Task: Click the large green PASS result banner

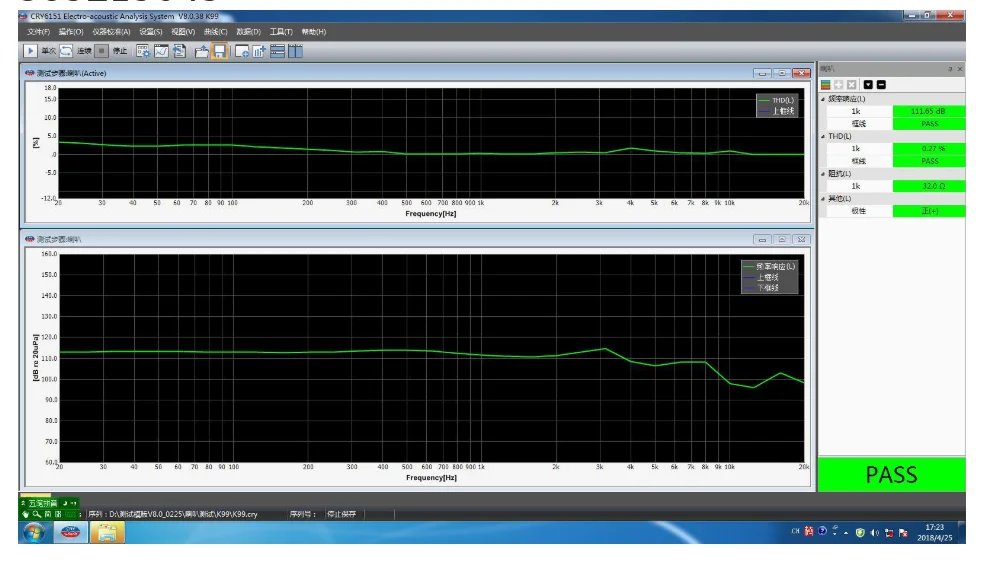Action: tap(891, 474)
